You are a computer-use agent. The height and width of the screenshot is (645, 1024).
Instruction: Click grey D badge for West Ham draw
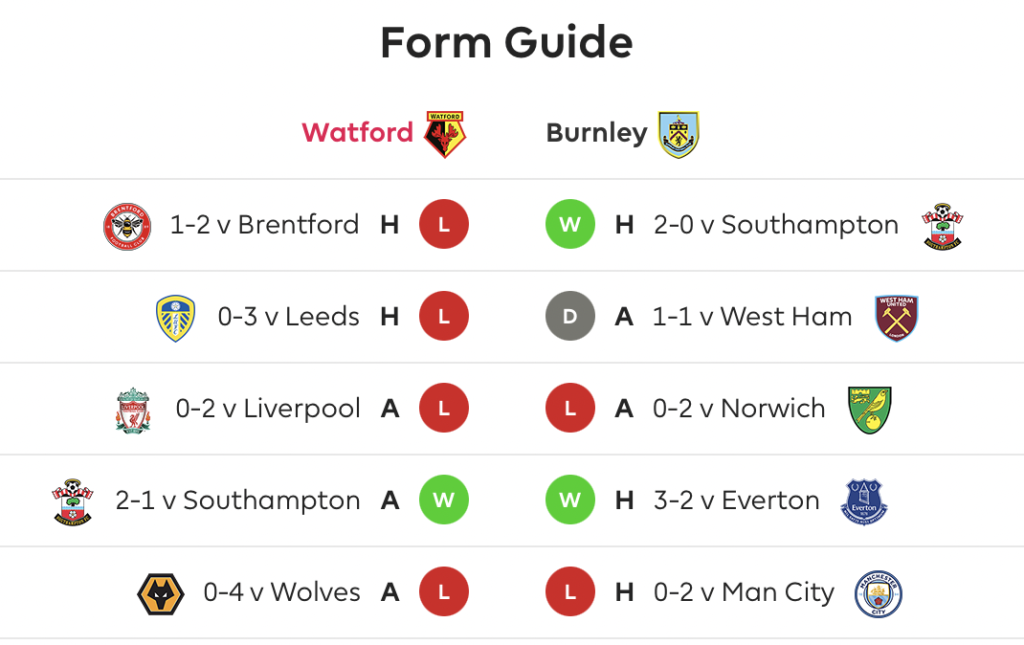pyautogui.click(x=570, y=317)
